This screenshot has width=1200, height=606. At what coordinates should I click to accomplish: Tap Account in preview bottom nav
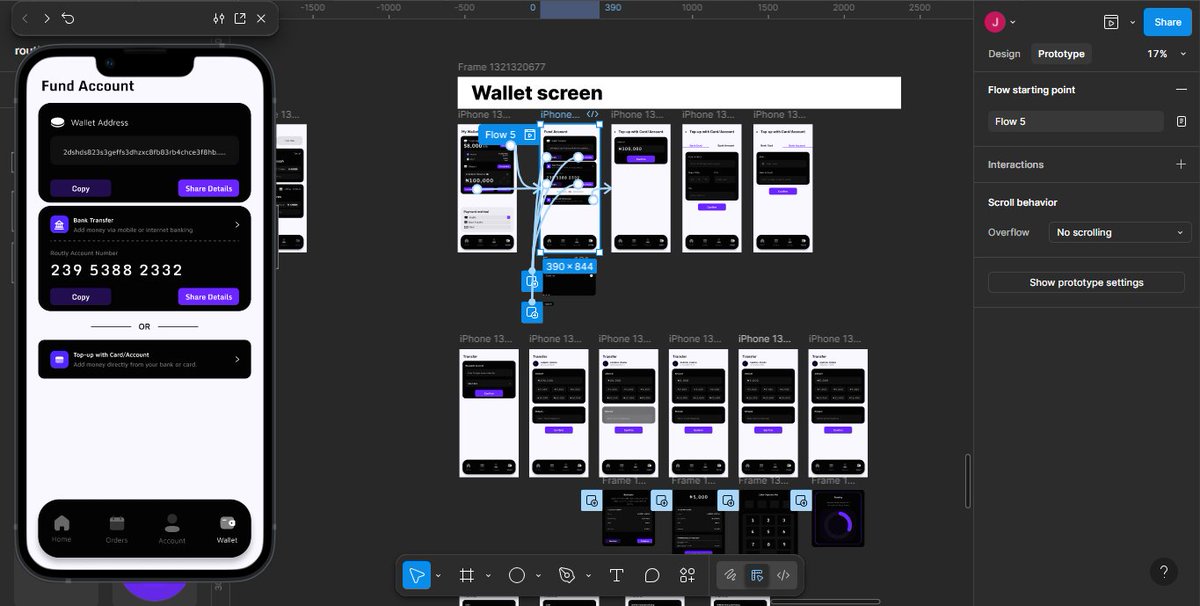(172, 529)
